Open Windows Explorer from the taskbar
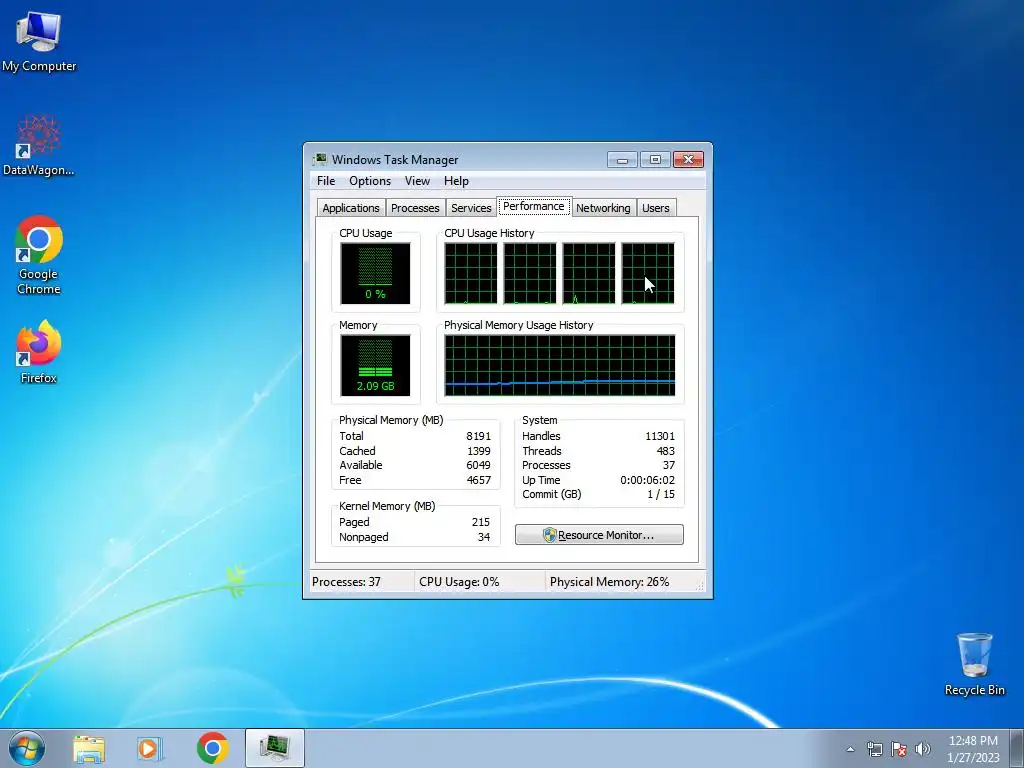This screenshot has height=768, width=1024. pyautogui.click(x=89, y=749)
